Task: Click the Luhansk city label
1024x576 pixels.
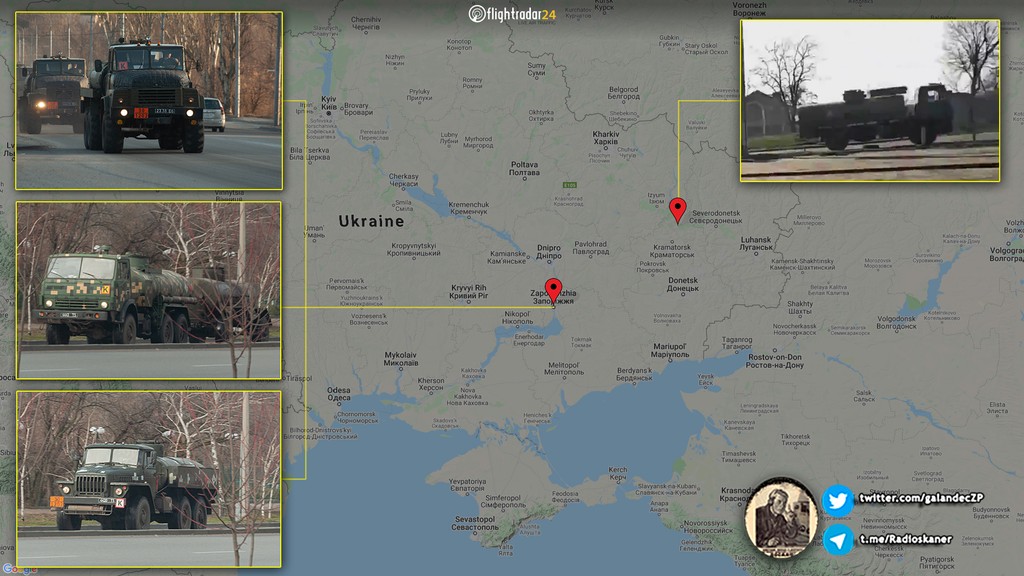Action: click(x=756, y=244)
